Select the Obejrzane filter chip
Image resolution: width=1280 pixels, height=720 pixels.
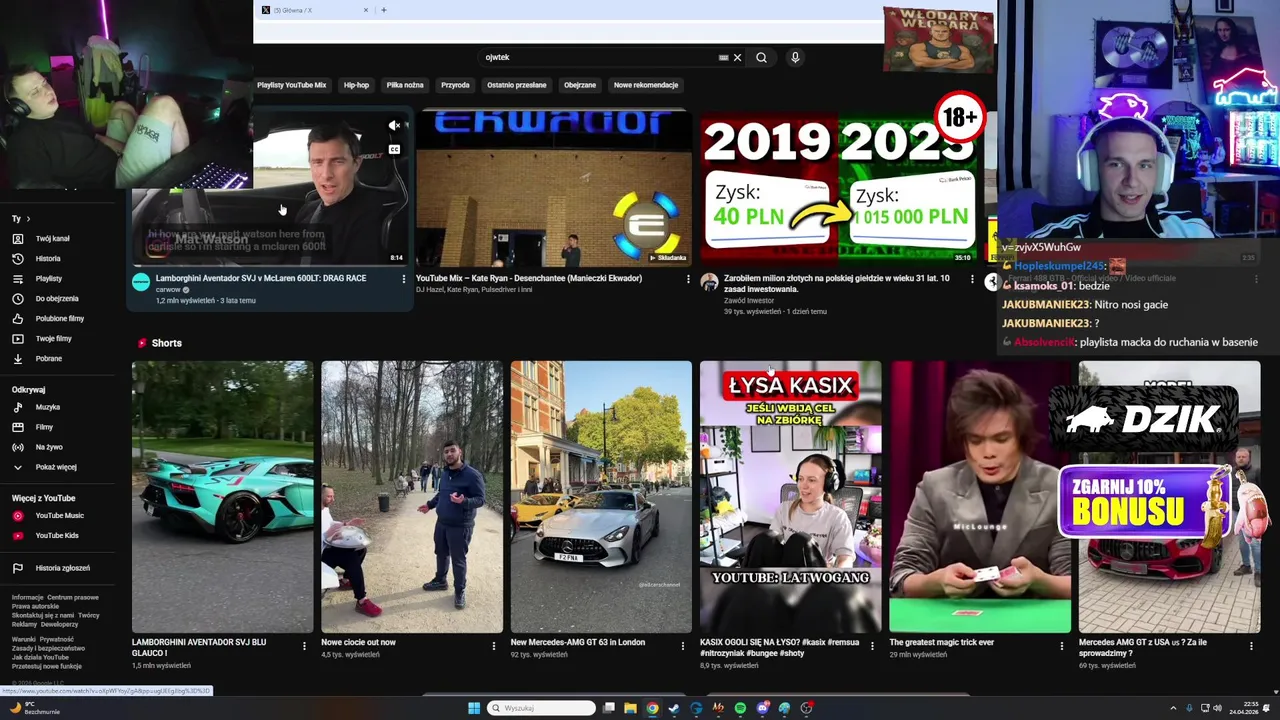tap(580, 85)
